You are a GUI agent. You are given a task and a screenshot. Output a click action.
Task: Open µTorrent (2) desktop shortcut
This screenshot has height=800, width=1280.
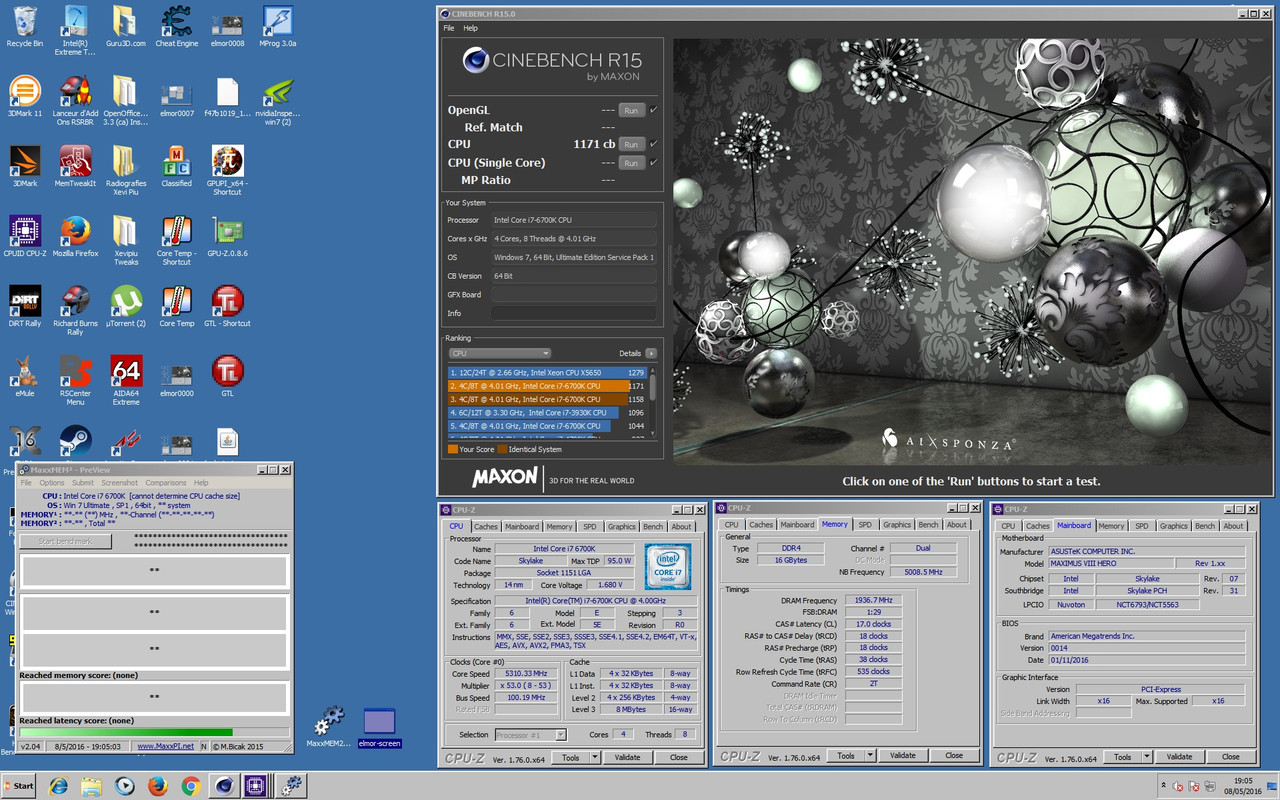tap(126, 307)
